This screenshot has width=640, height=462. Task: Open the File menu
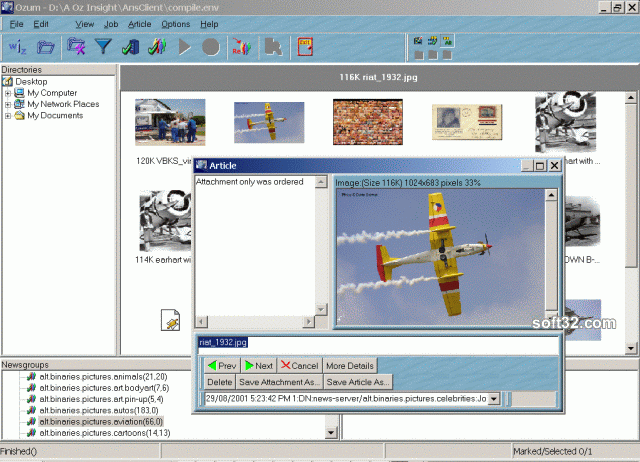pyautogui.click(x=16, y=24)
